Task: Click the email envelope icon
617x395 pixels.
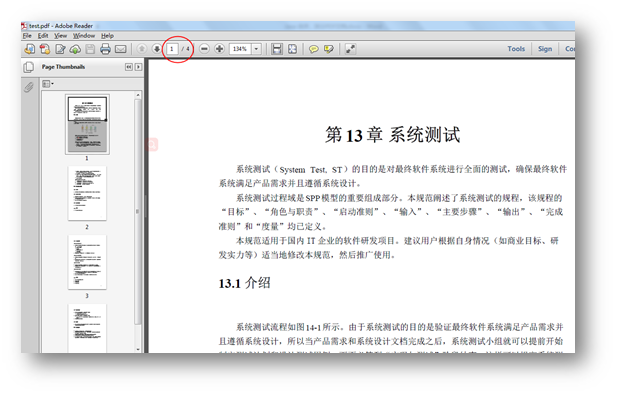Action: pyautogui.click(x=121, y=49)
